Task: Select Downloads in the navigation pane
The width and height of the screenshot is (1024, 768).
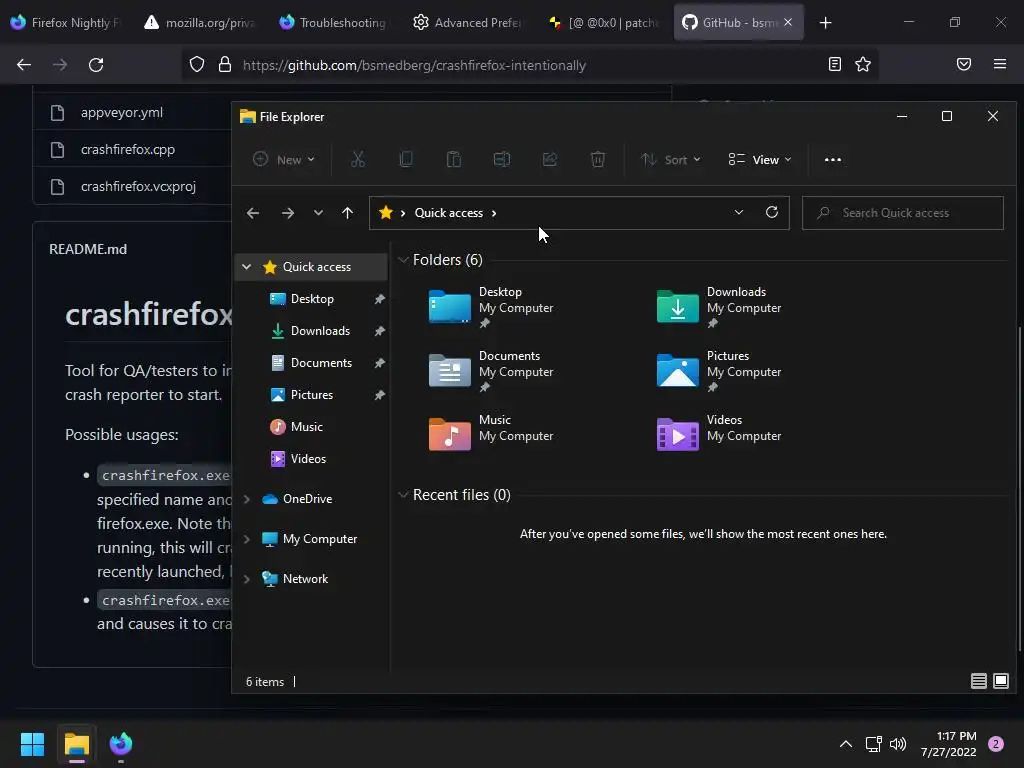Action: click(320, 330)
